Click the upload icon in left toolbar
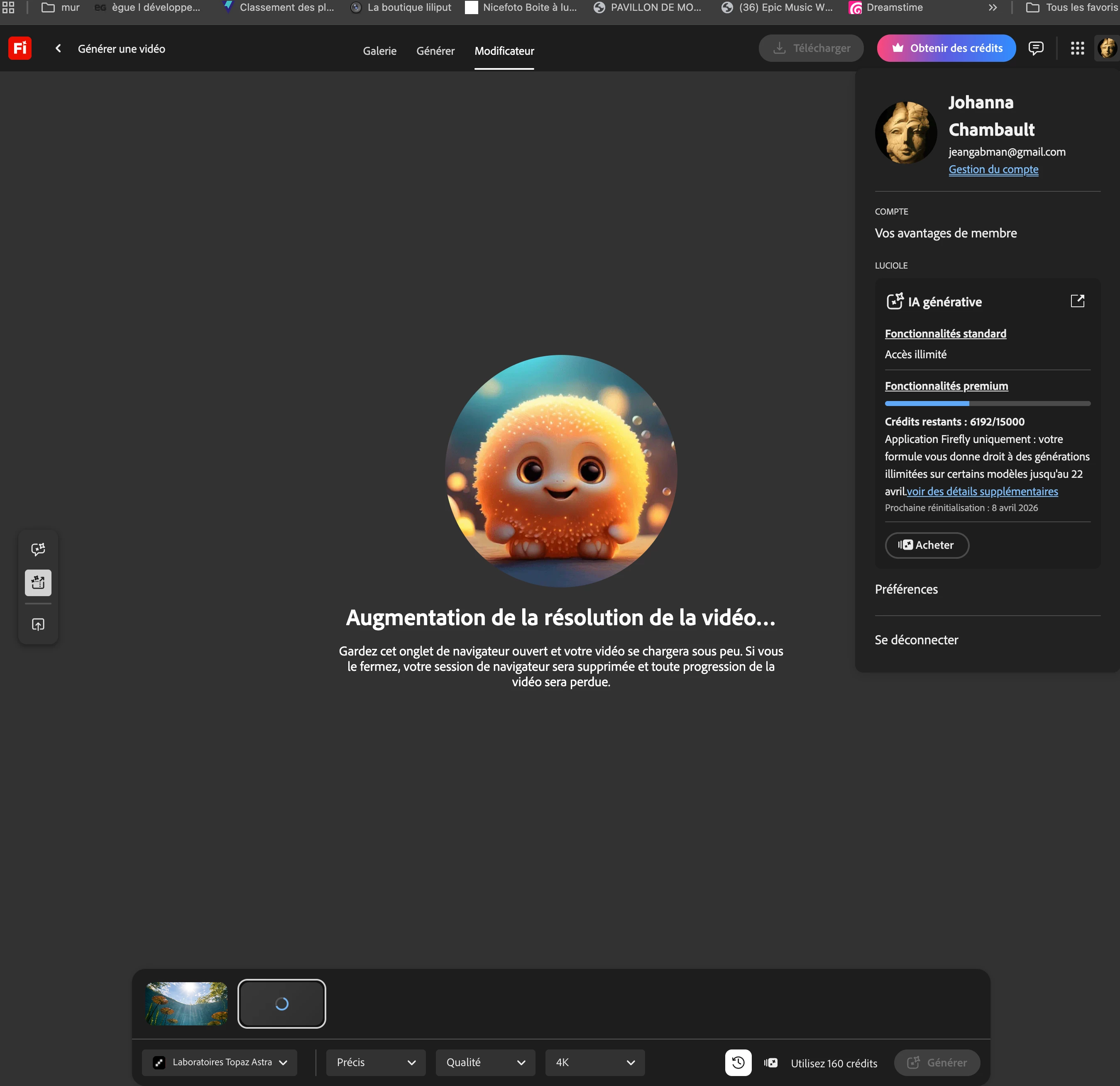 click(38, 624)
